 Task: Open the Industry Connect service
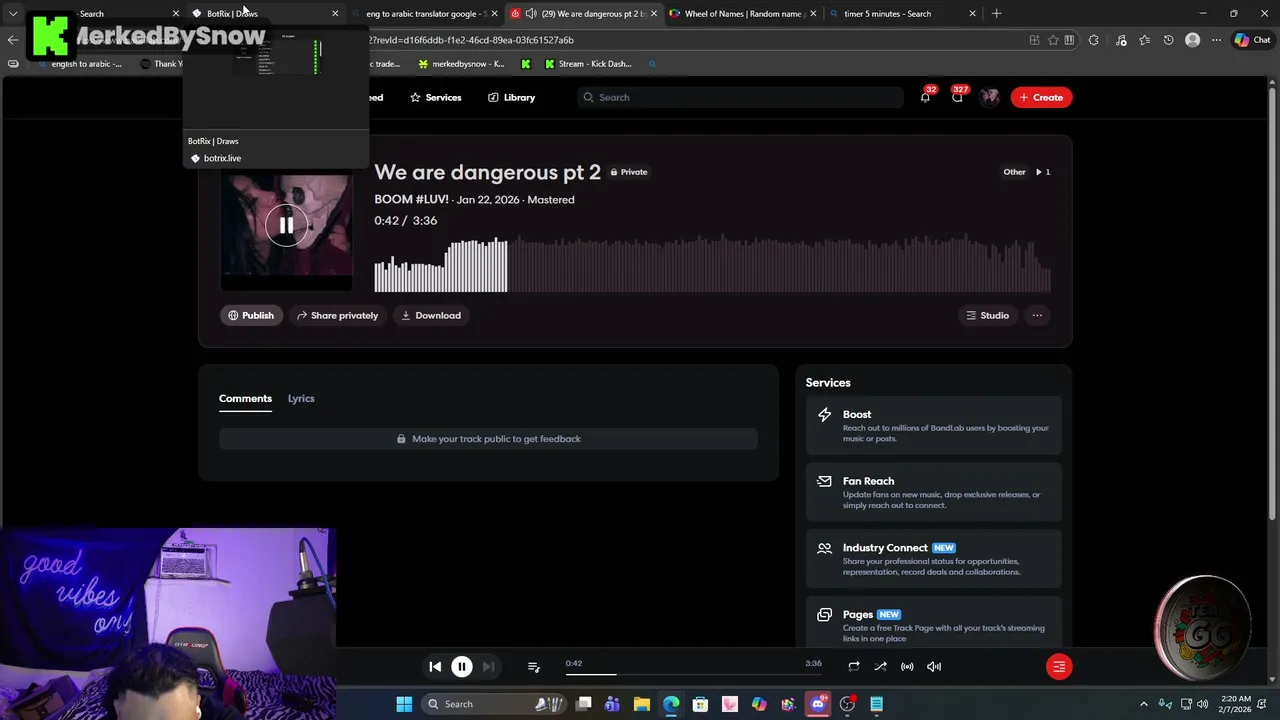click(934, 559)
